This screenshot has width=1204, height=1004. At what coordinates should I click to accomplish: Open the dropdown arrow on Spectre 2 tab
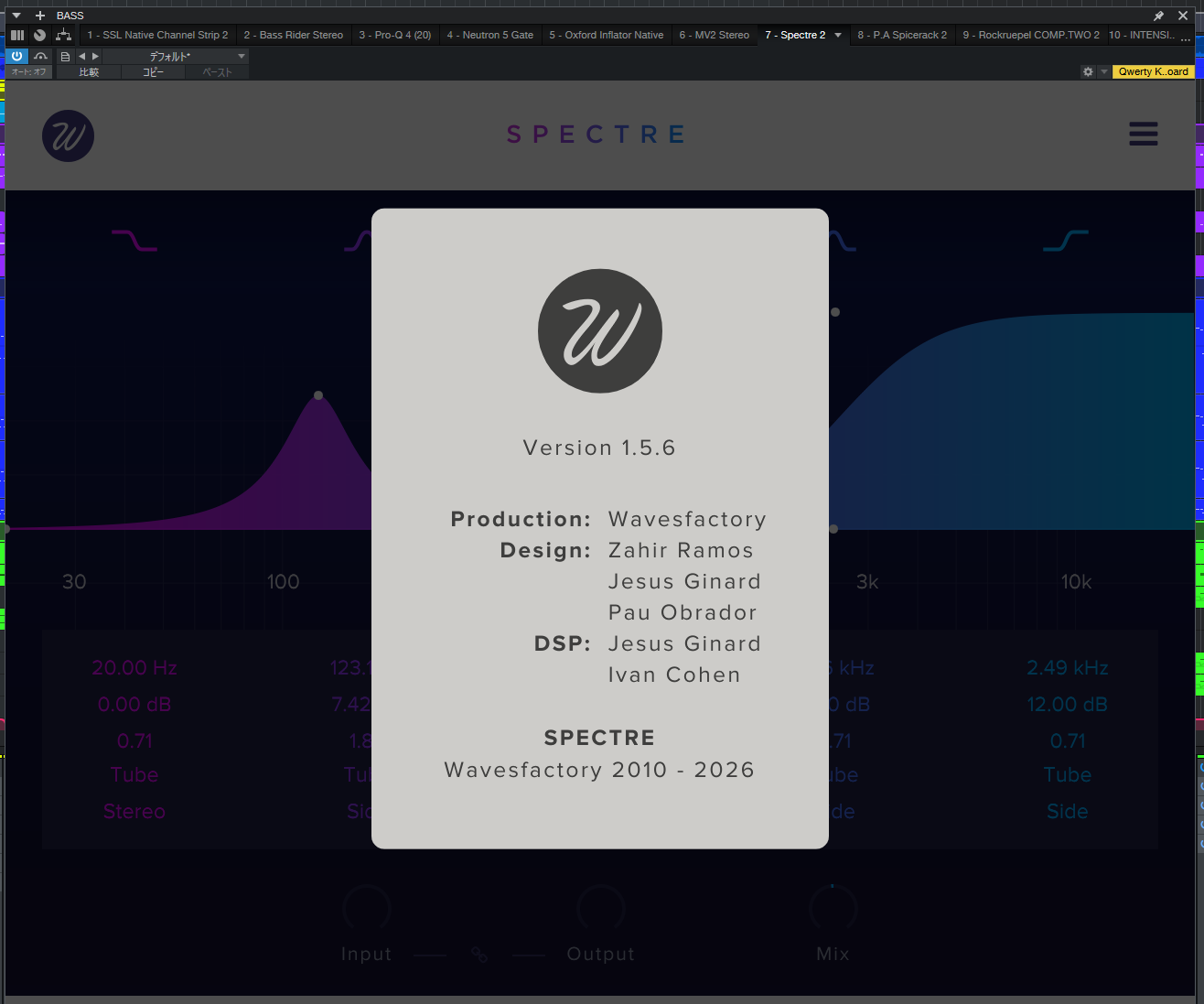(x=838, y=35)
